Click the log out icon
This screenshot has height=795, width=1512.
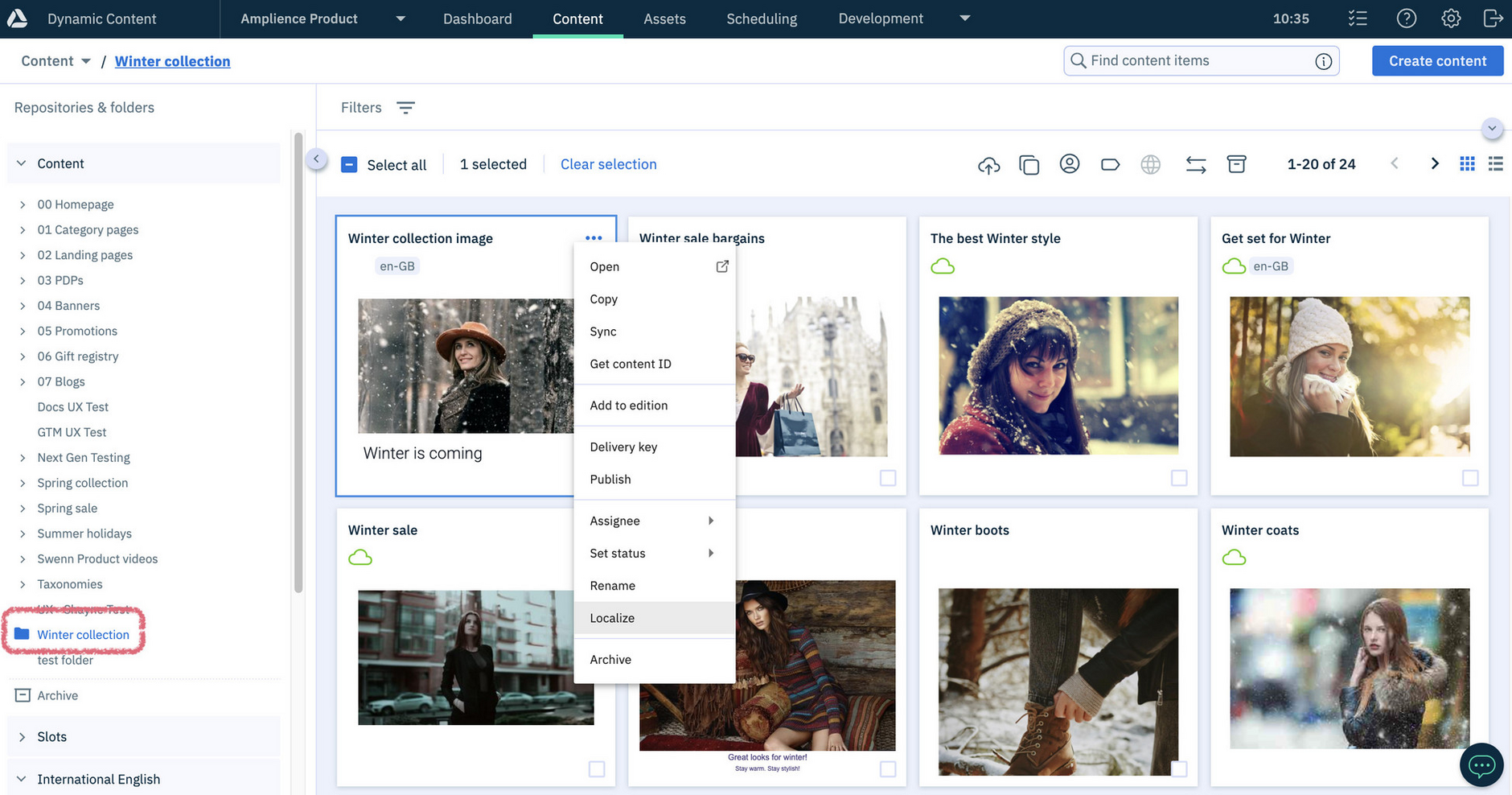pos(1493,19)
